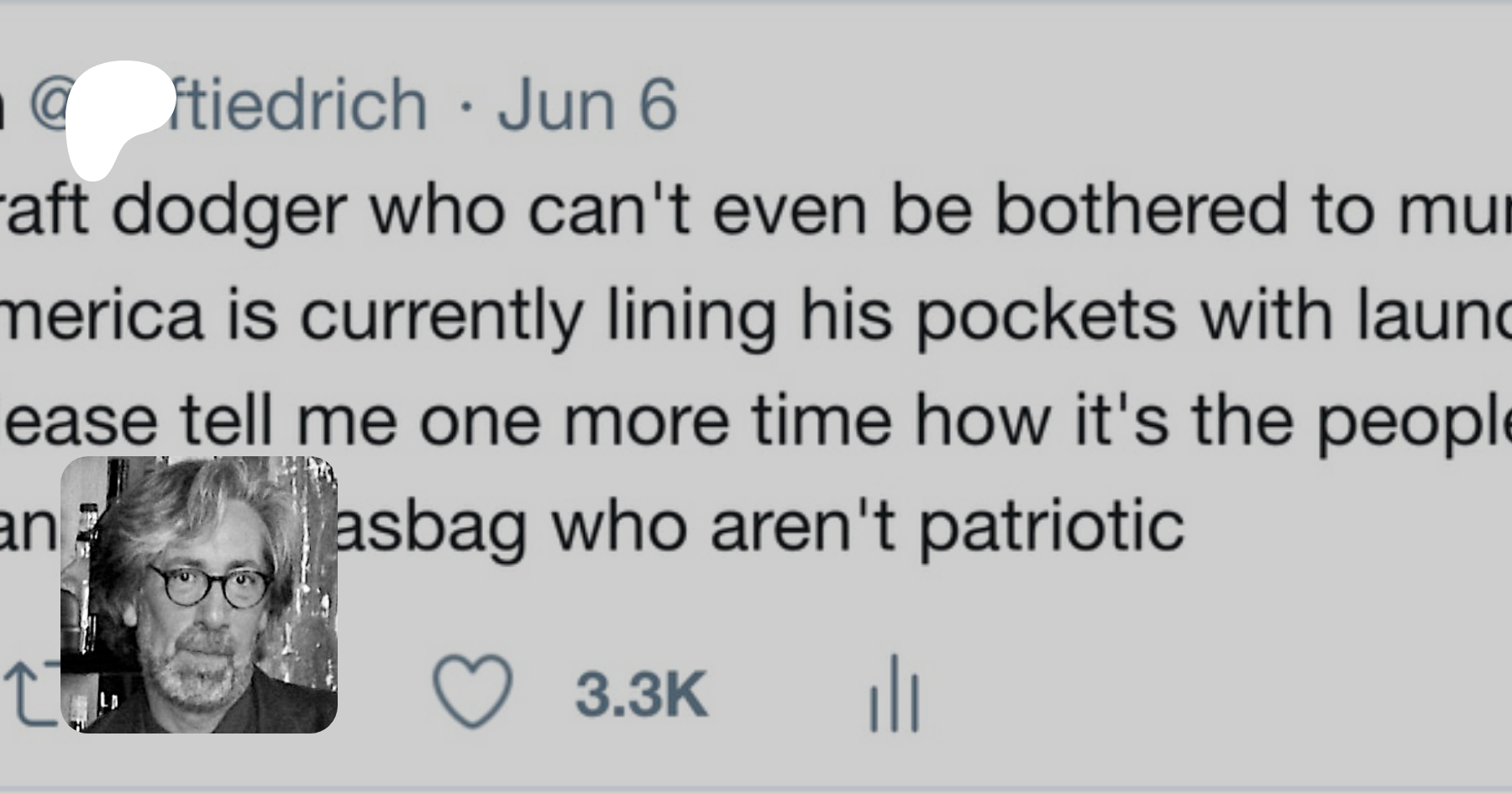This screenshot has width=1512, height=794.
Task: Click the word "currently" in the tweet
Action: click(x=442, y=317)
